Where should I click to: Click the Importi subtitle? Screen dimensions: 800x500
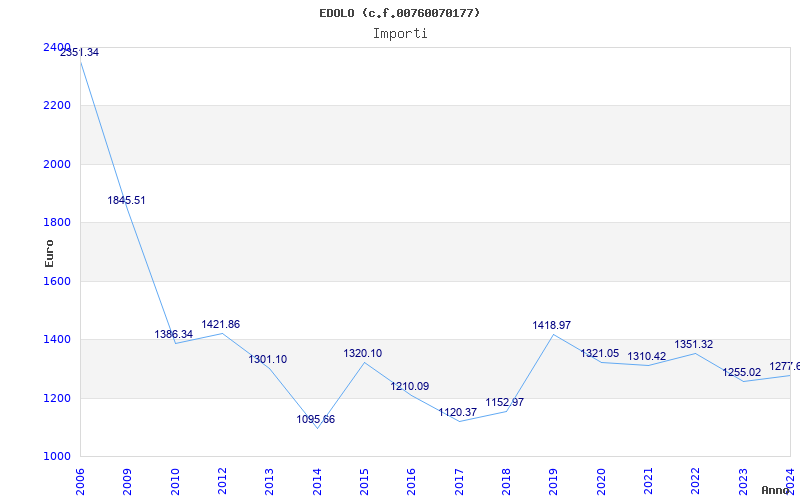[400, 34]
